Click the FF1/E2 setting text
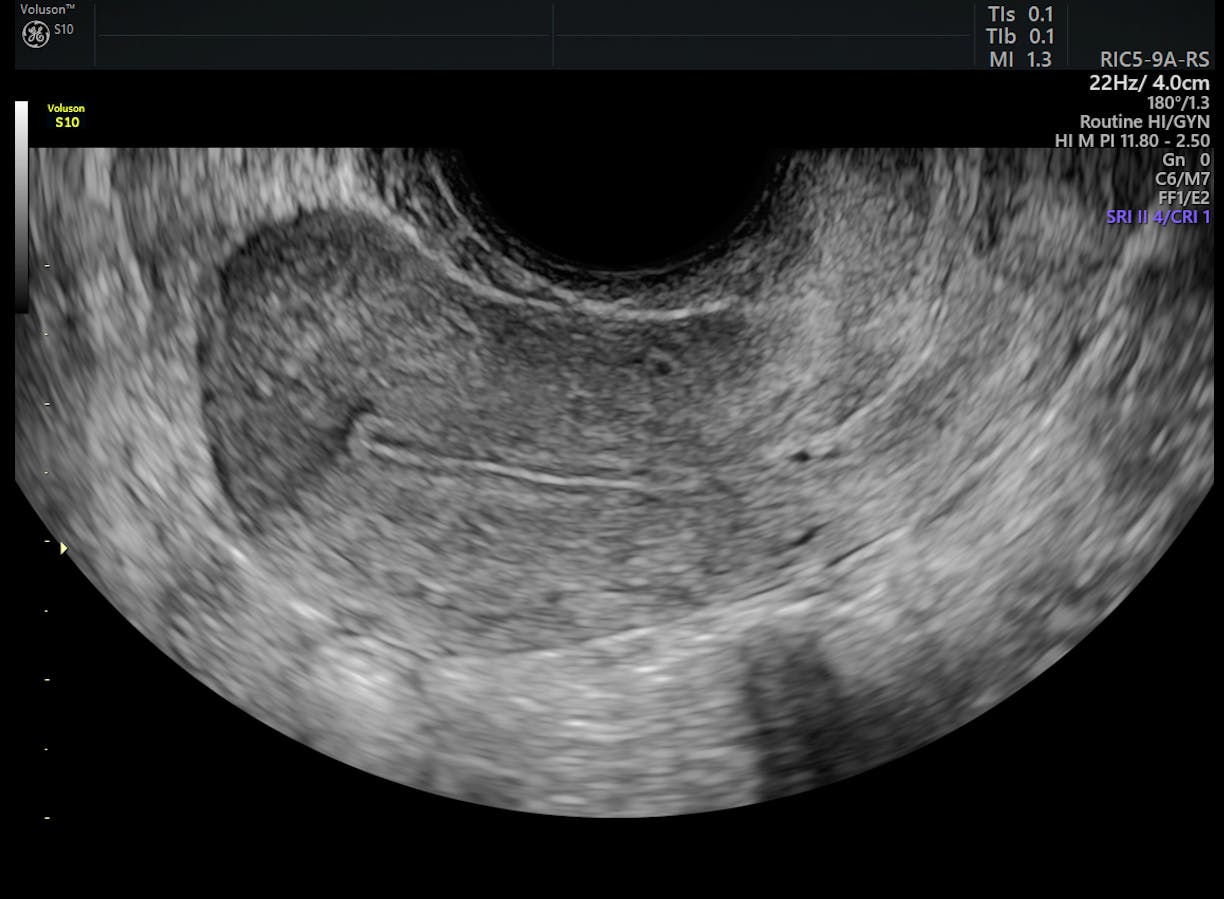1224x899 pixels. 1183,198
